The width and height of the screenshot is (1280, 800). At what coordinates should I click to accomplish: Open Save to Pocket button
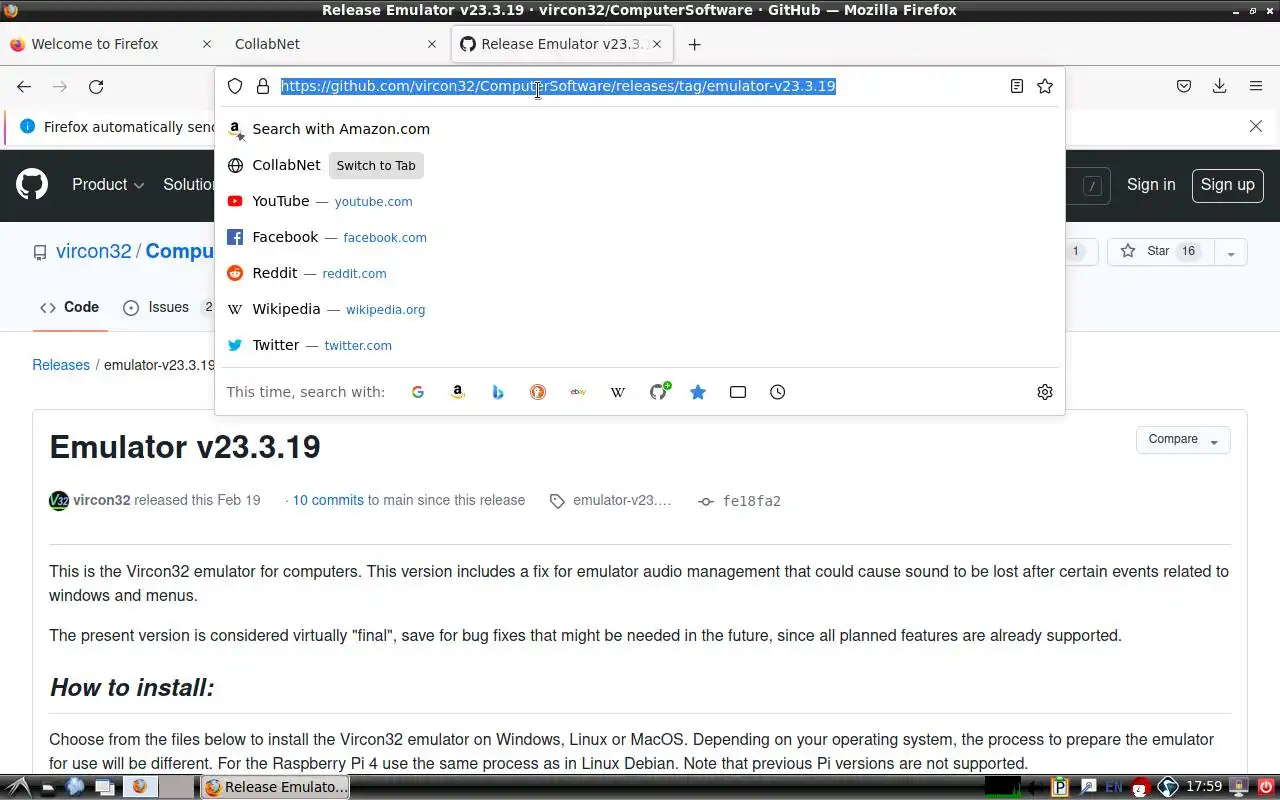pos(1184,86)
